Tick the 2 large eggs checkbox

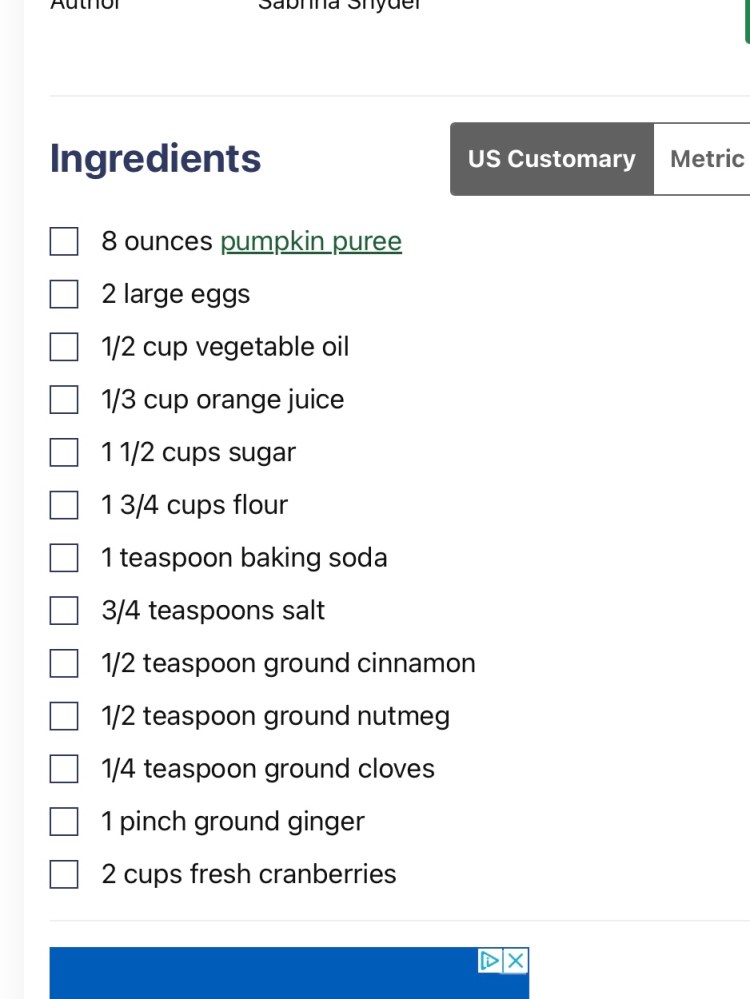click(x=64, y=295)
